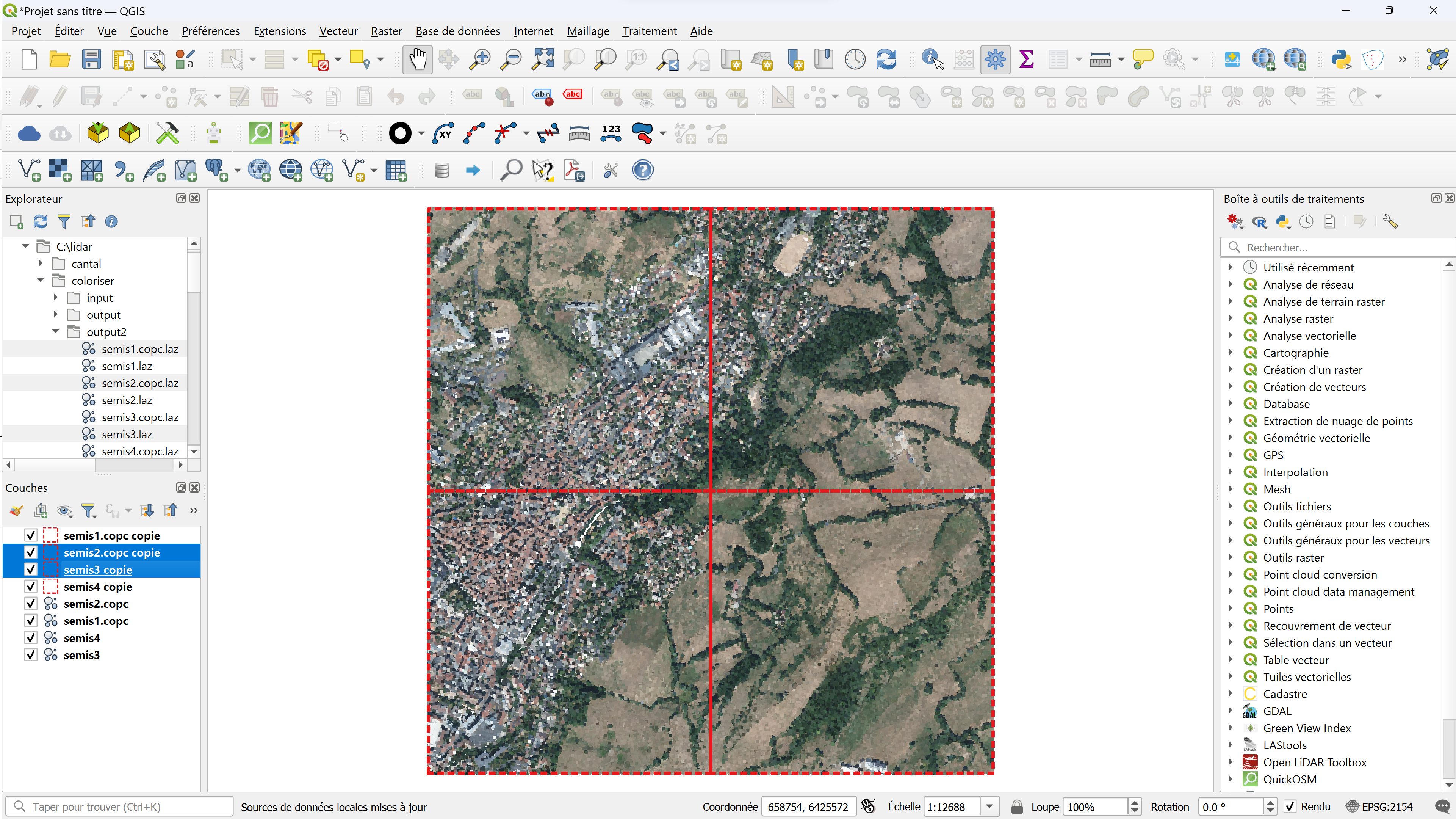1456x819 pixels.
Task: Select semis3.copc.laz file in Explorateur
Action: [140, 417]
